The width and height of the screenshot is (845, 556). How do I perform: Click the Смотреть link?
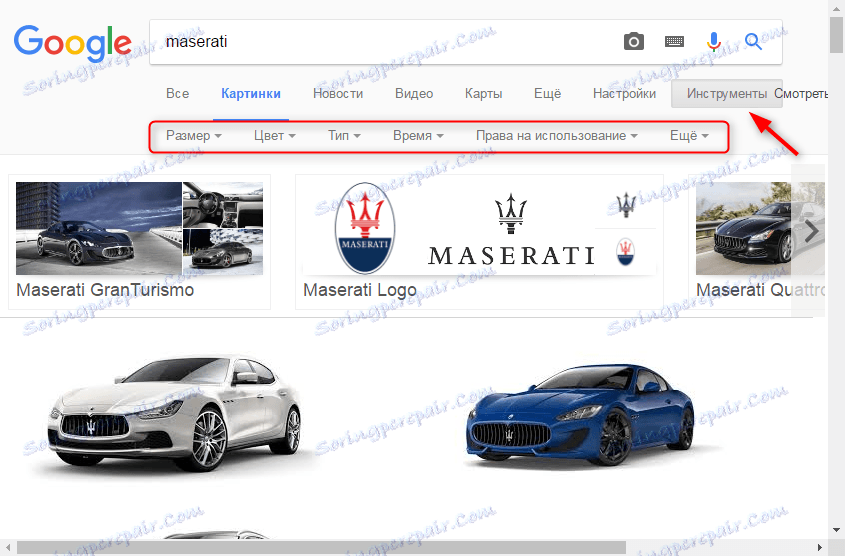[x=801, y=94]
